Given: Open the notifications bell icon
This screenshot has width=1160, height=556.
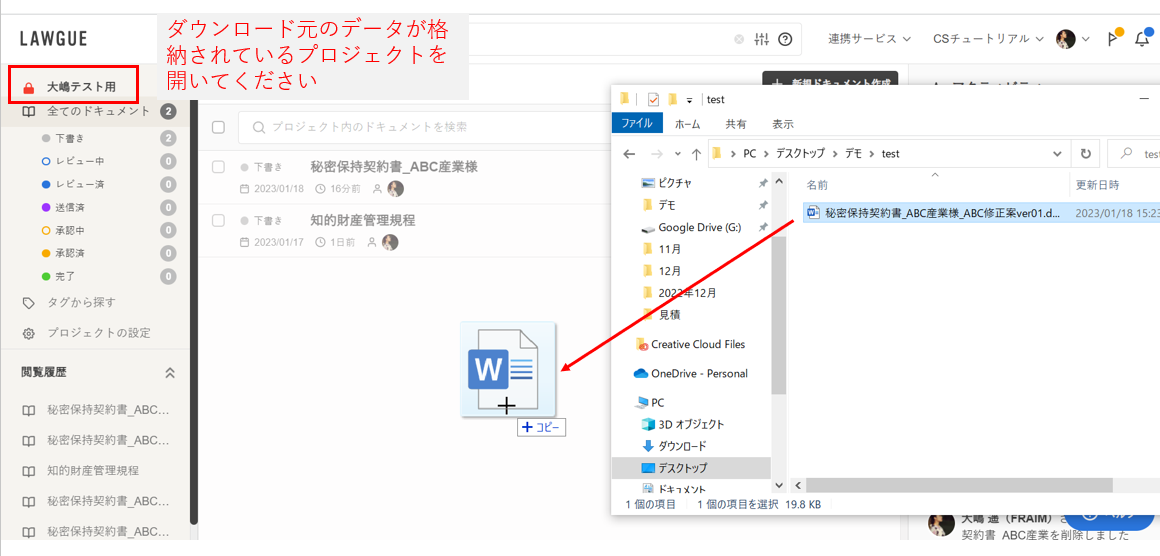Looking at the screenshot, I should point(1141,39).
